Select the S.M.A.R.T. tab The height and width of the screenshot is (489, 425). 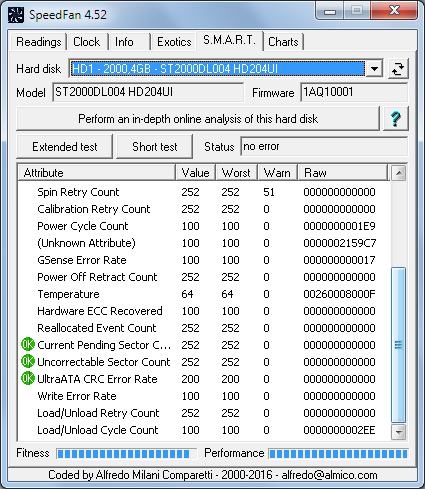click(x=230, y=40)
